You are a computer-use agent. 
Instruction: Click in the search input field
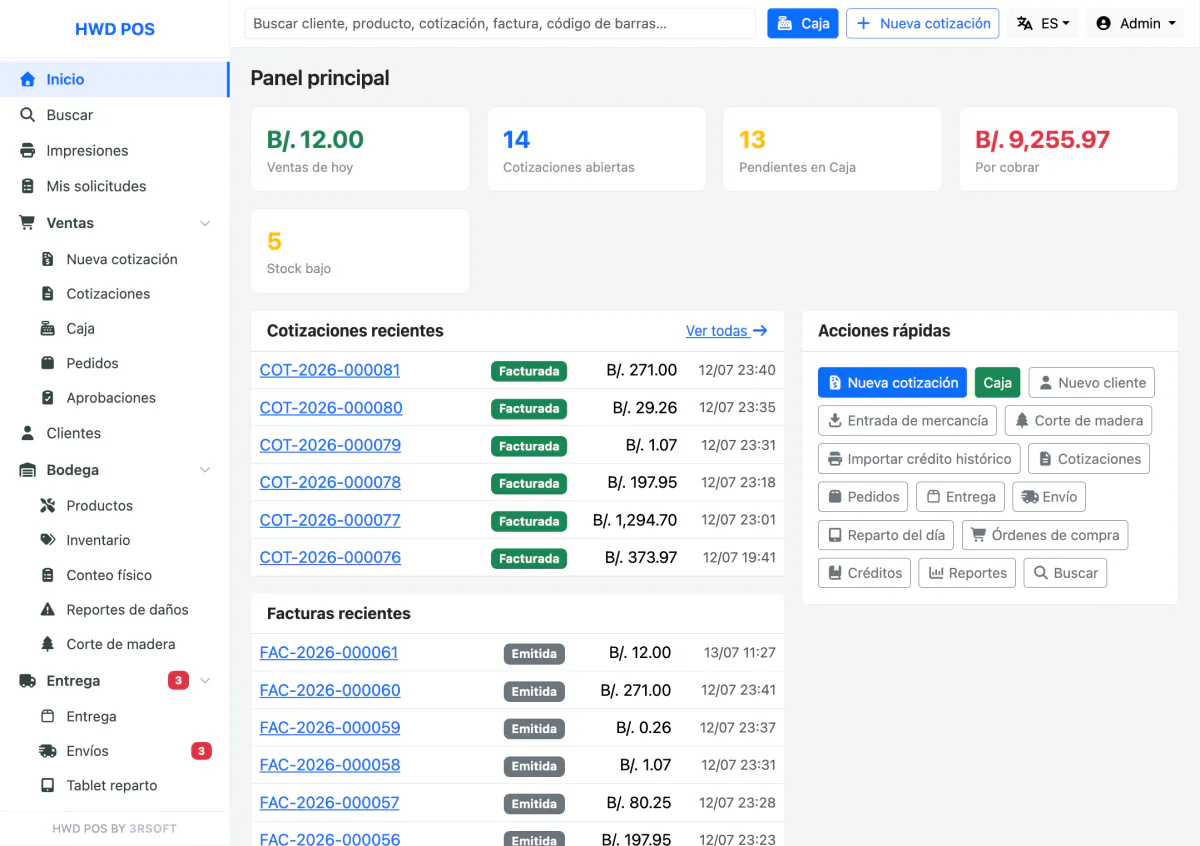click(x=500, y=23)
